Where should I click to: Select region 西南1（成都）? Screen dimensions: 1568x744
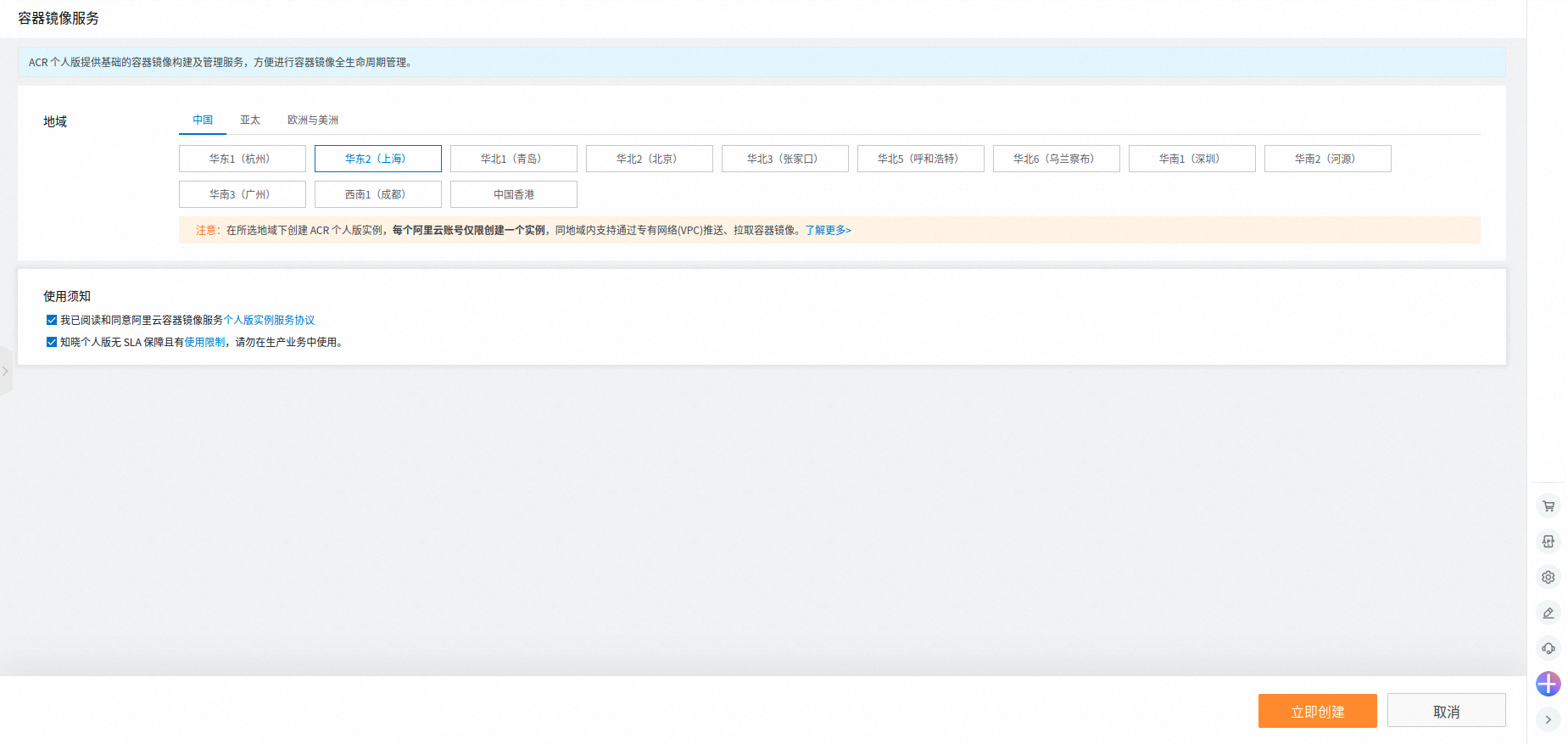pos(378,194)
